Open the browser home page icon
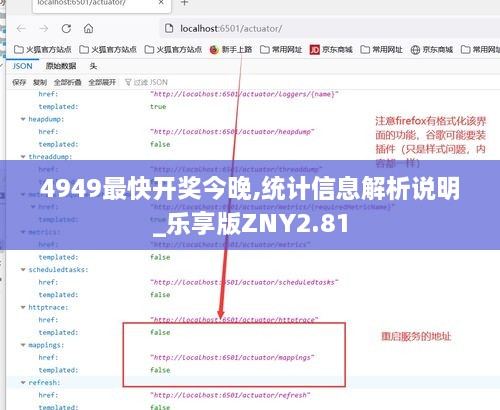Screen dimensions: 500x410 (x=88, y=29)
